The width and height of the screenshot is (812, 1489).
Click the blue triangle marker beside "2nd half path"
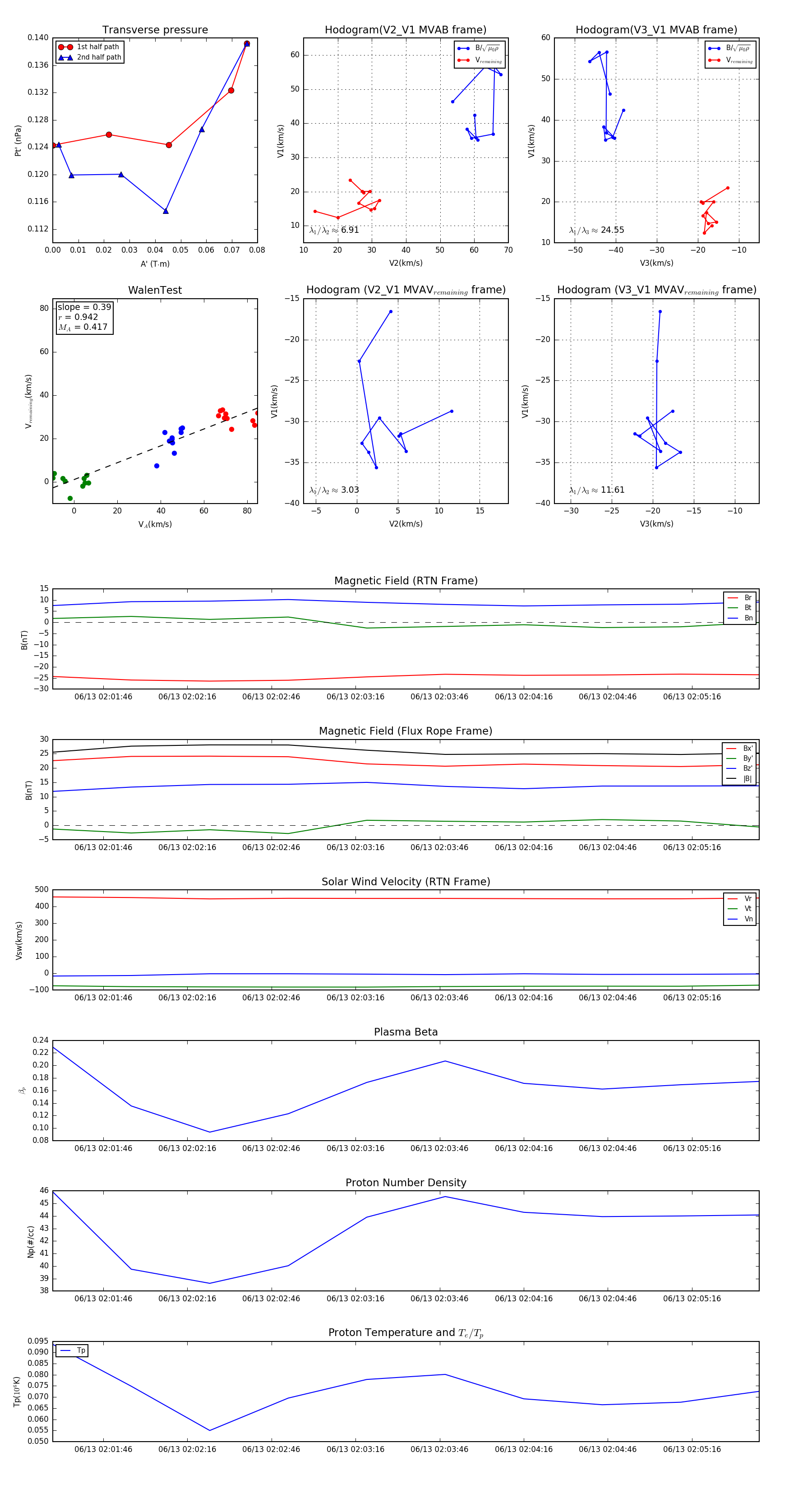pyautogui.click(x=65, y=57)
